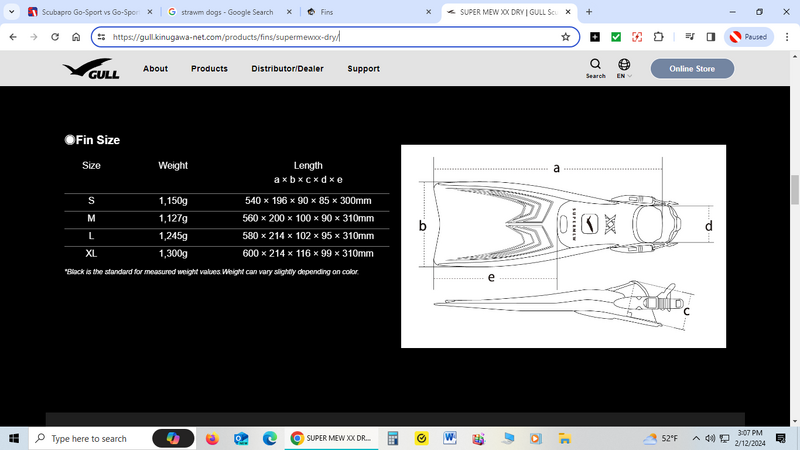Open the site Search magnifier icon
This screenshot has height=450, width=800.
(596, 65)
